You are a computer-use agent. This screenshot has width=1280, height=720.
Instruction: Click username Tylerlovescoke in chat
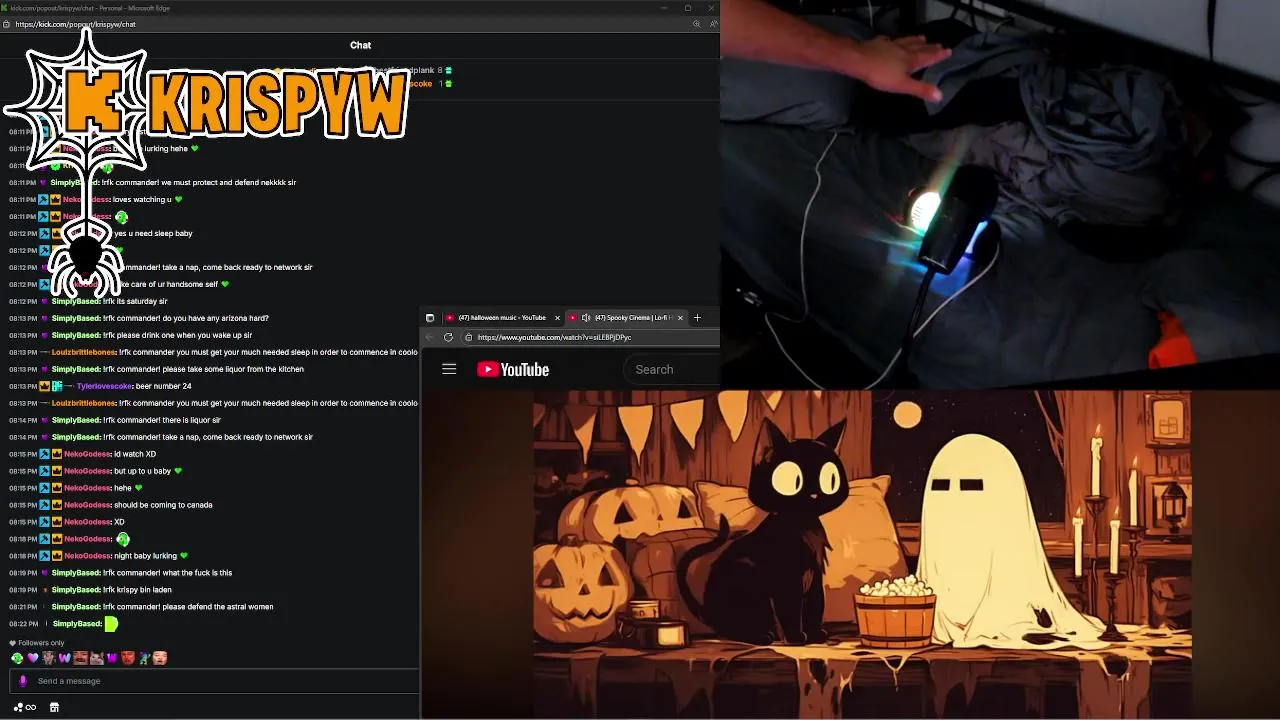[x=104, y=386]
